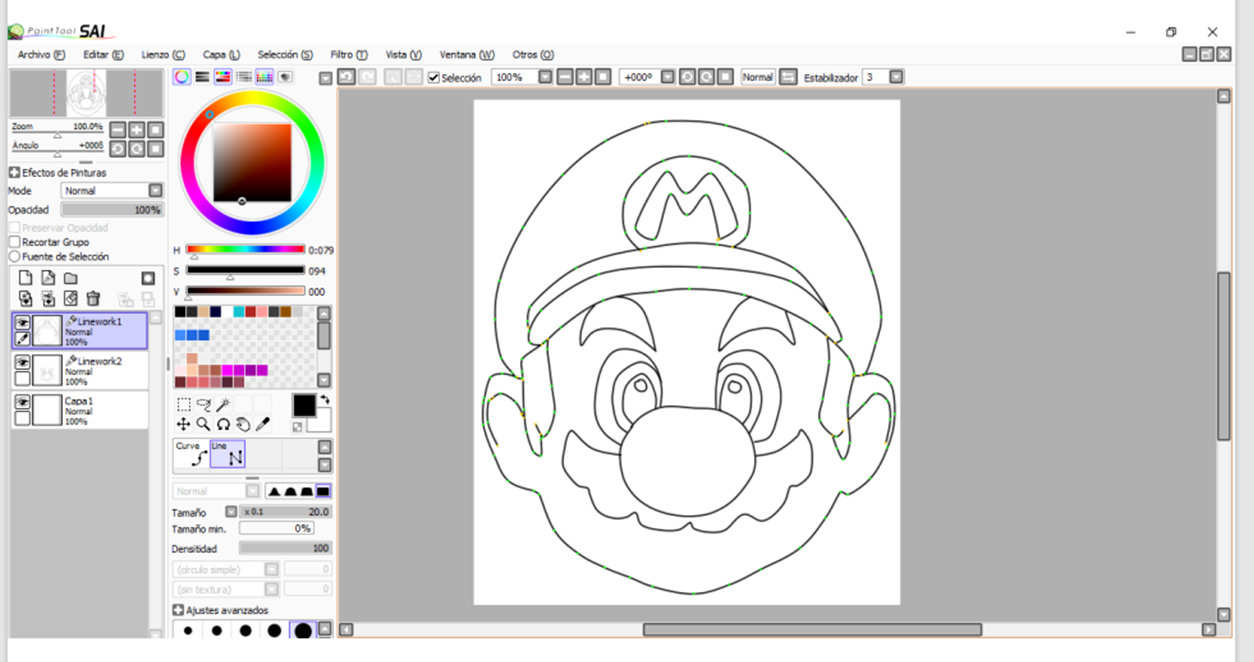Show the color wheel panel
This screenshot has width=1254, height=662.
point(181,77)
